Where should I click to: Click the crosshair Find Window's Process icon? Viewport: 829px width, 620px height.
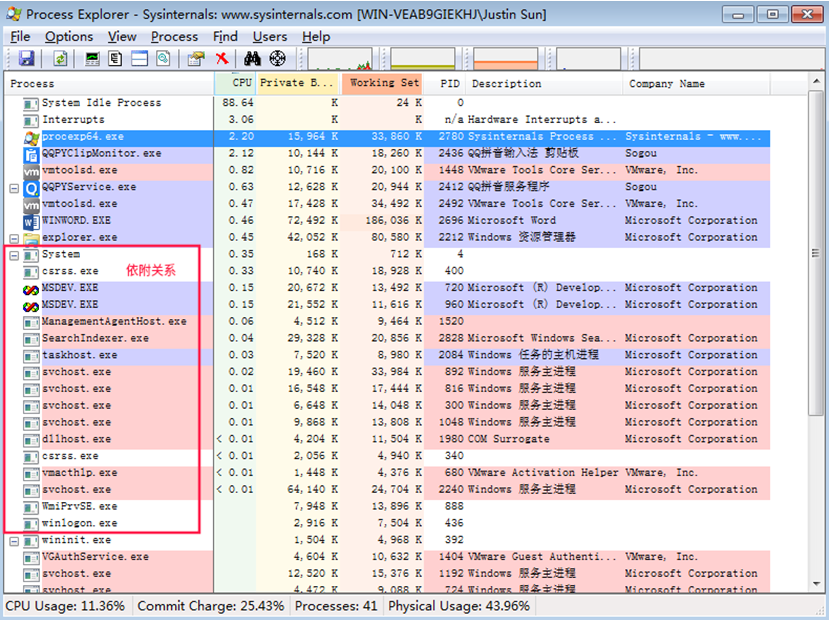(x=278, y=58)
